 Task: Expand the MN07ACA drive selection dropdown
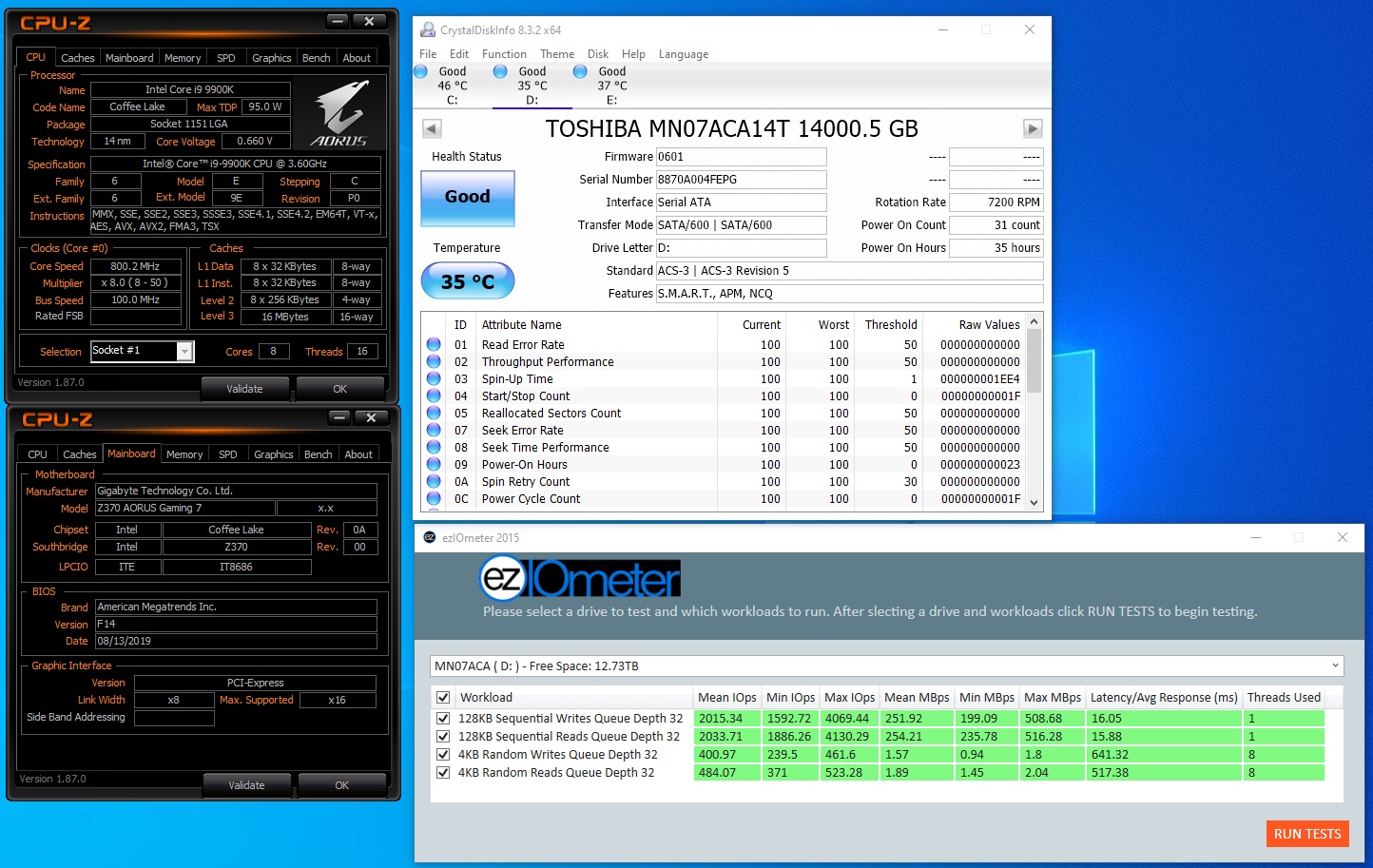click(1335, 666)
